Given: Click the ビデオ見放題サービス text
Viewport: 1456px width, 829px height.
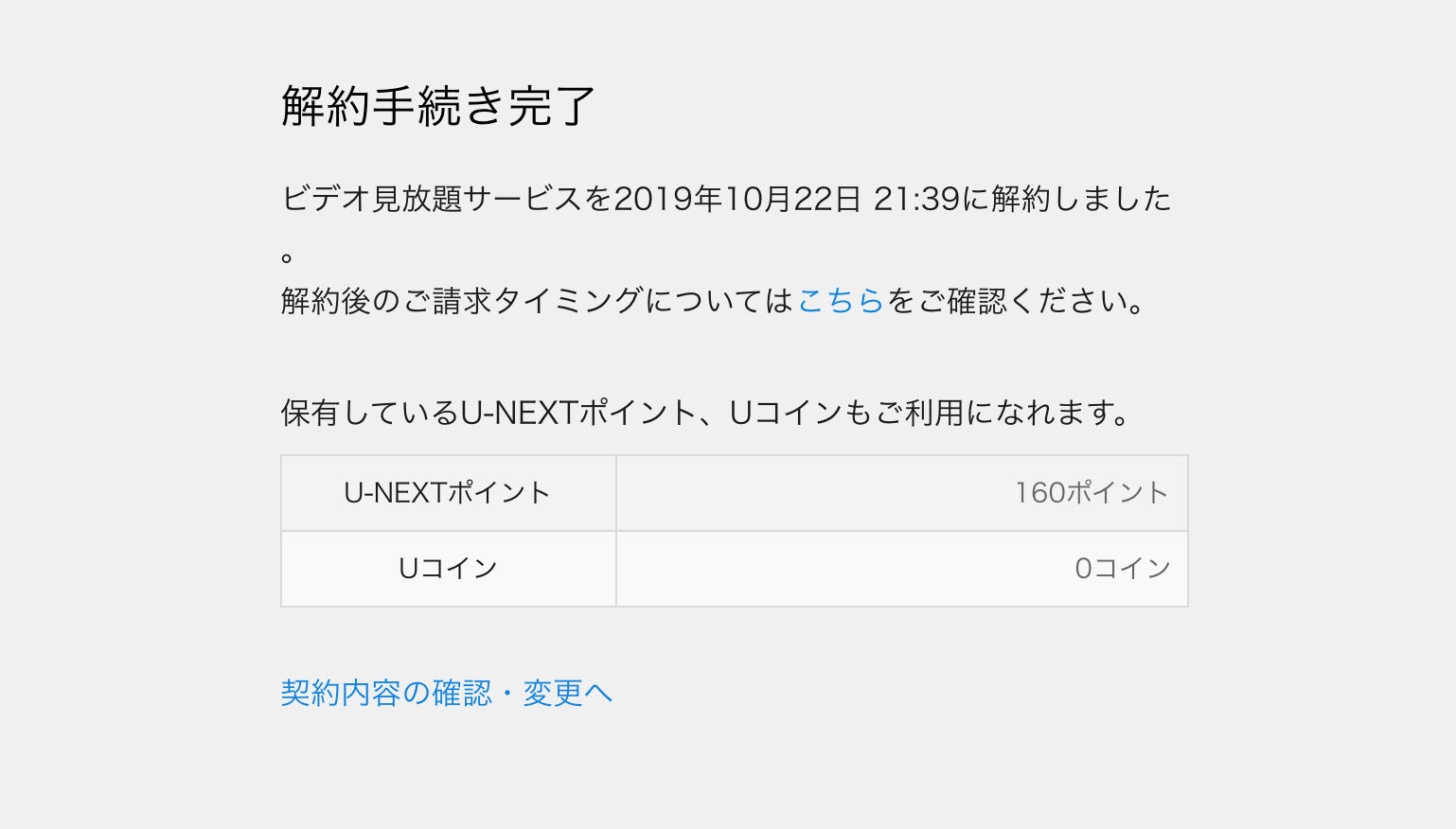Looking at the screenshot, I should coord(433,199).
